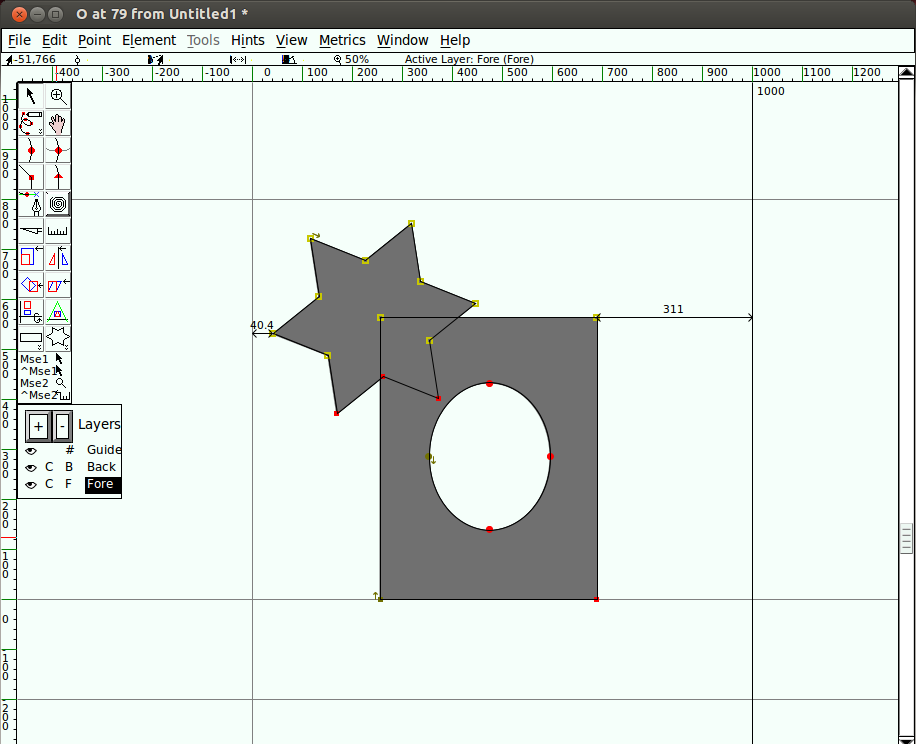This screenshot has width=916, height=744.
Task: Open the Element menu
Action: pyautogui.click(x=148, y=40)
